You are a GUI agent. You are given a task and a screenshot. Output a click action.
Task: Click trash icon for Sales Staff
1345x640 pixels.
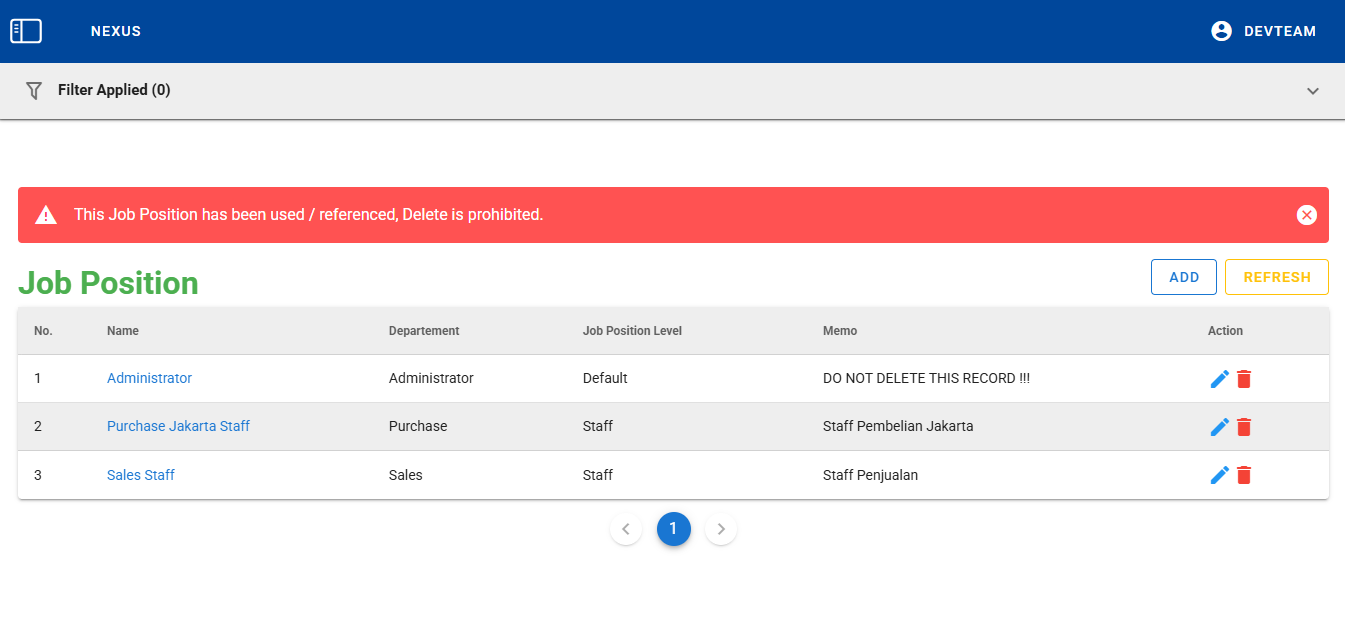pos(1244,475)
